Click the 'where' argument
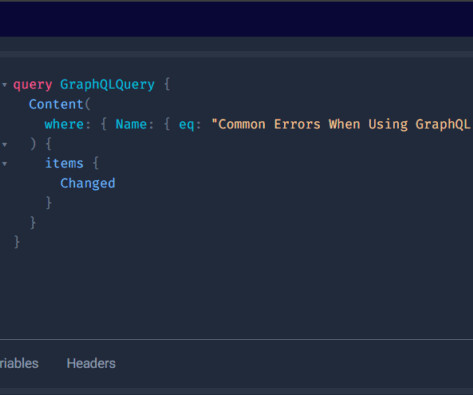The width and height of the screenshot is (473, 395). [x=64, y=124]
